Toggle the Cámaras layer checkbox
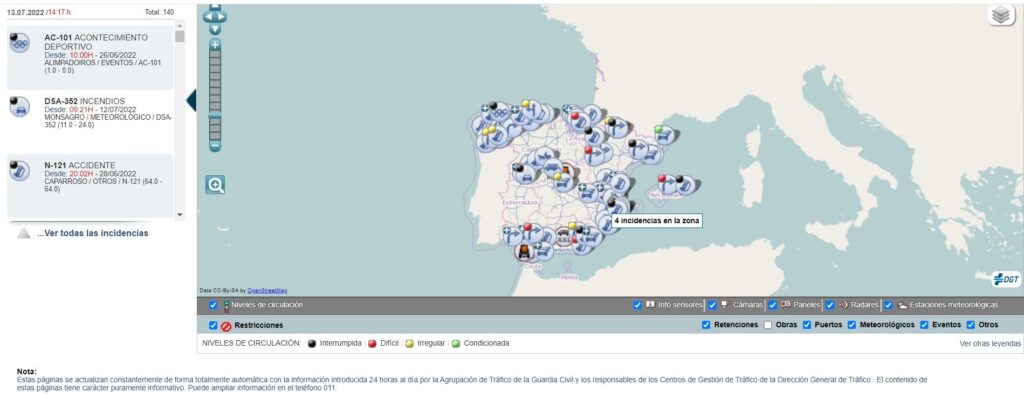The image size is (1024, 399). click(x=712, y=305)
